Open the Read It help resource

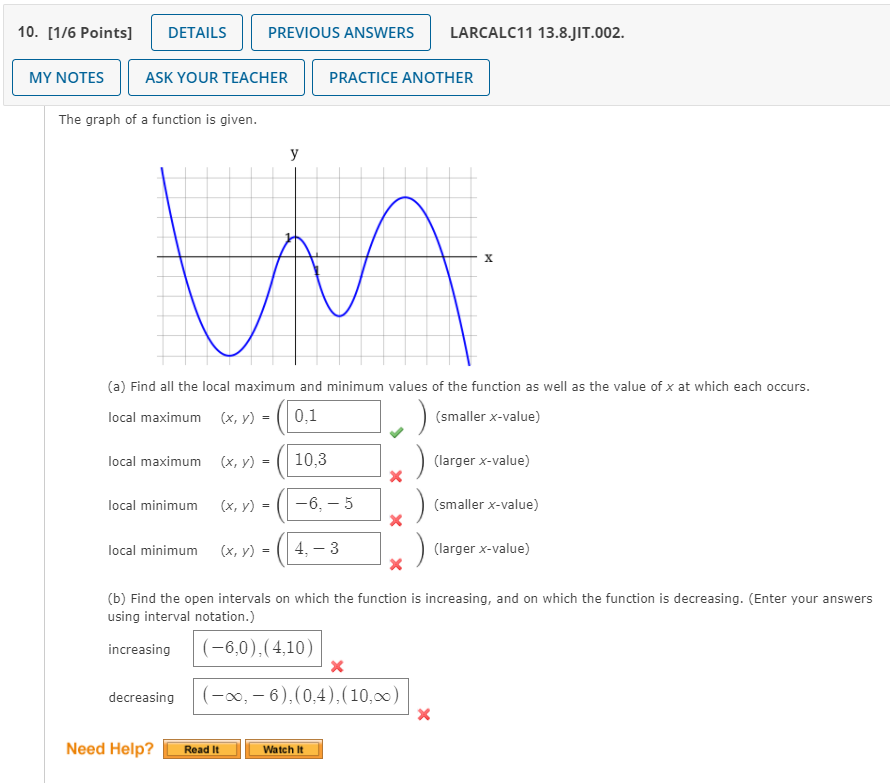[x=202, y=748]
